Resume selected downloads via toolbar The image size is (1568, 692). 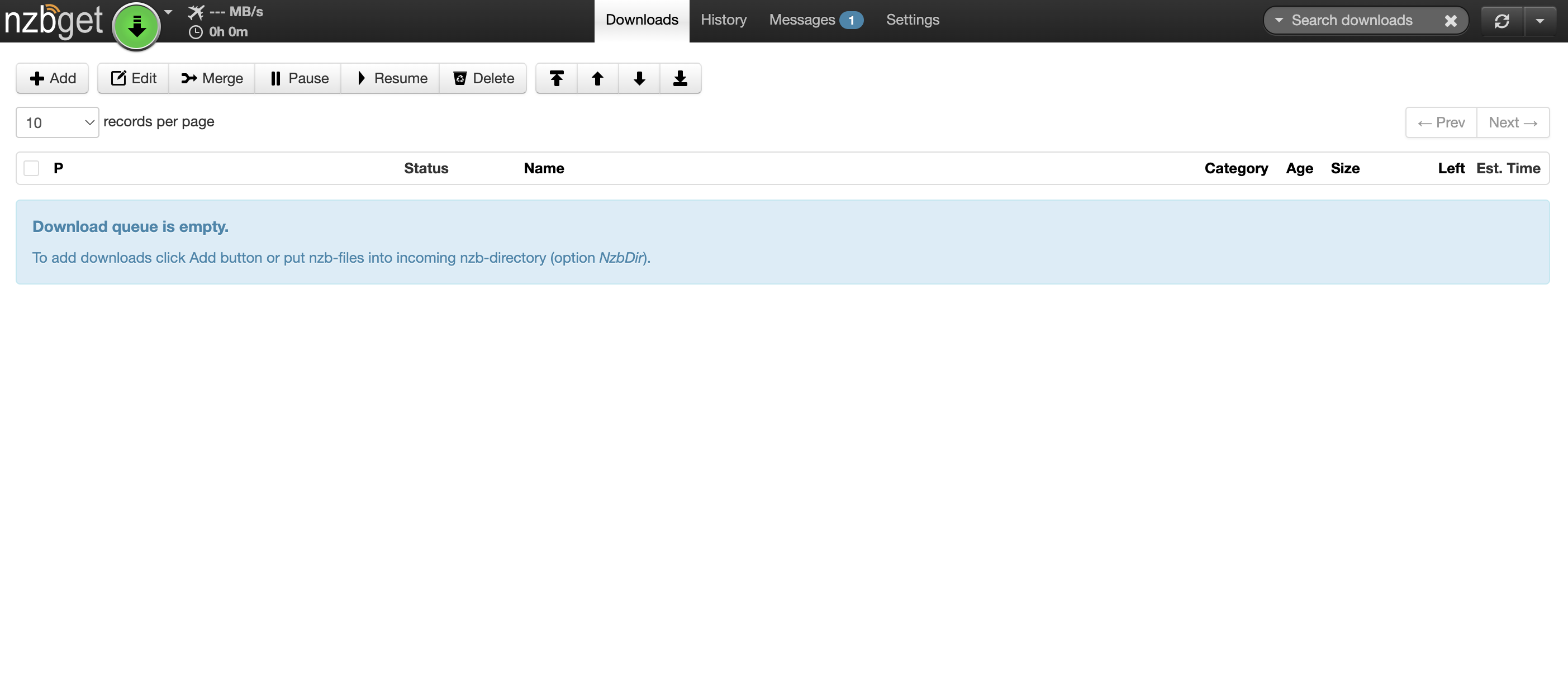point(389,78)
